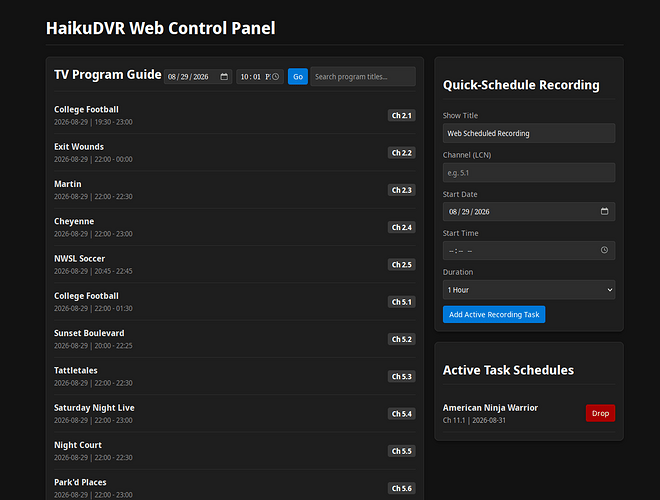Open the guide time clock picker icon
This screenshot has width=660, height=500.
coord(275,77)
